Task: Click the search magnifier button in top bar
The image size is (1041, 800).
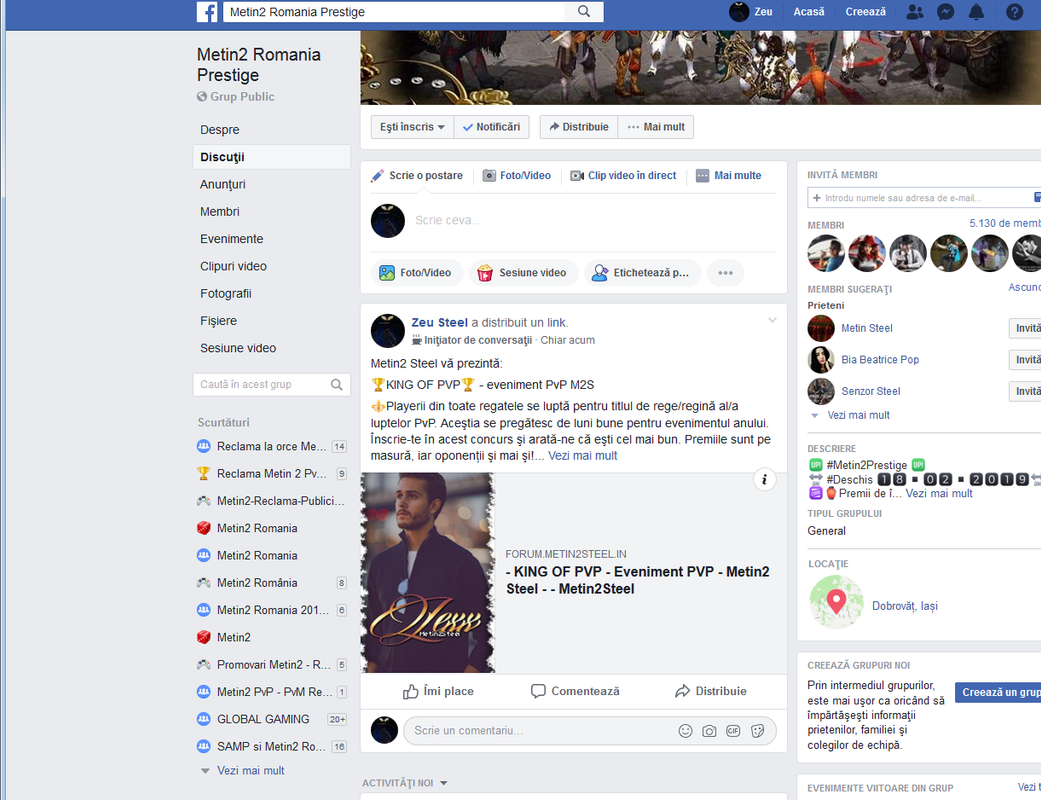Action: 584,11
